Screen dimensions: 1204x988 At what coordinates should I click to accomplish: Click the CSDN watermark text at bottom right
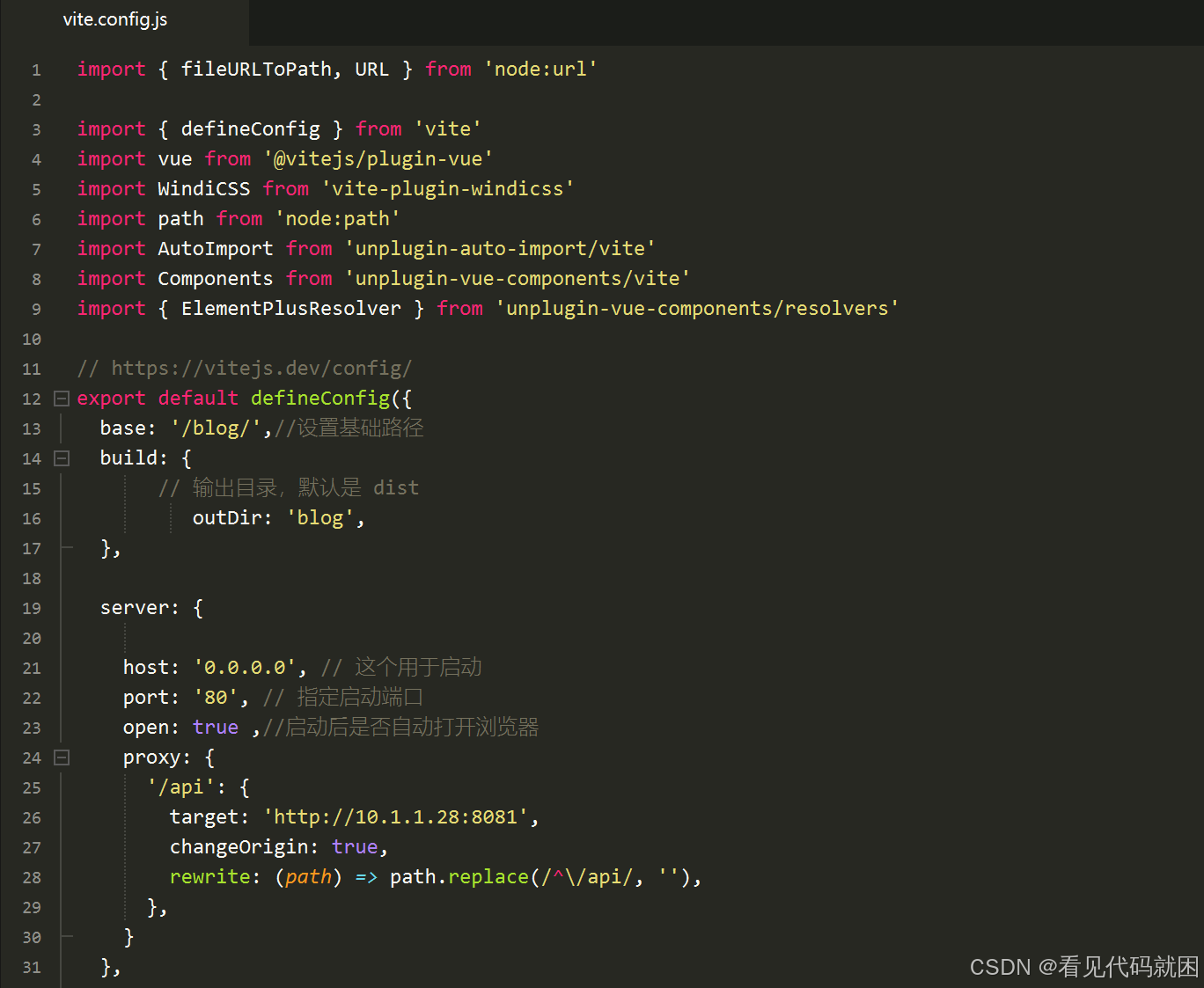[x=1081, y=967]
